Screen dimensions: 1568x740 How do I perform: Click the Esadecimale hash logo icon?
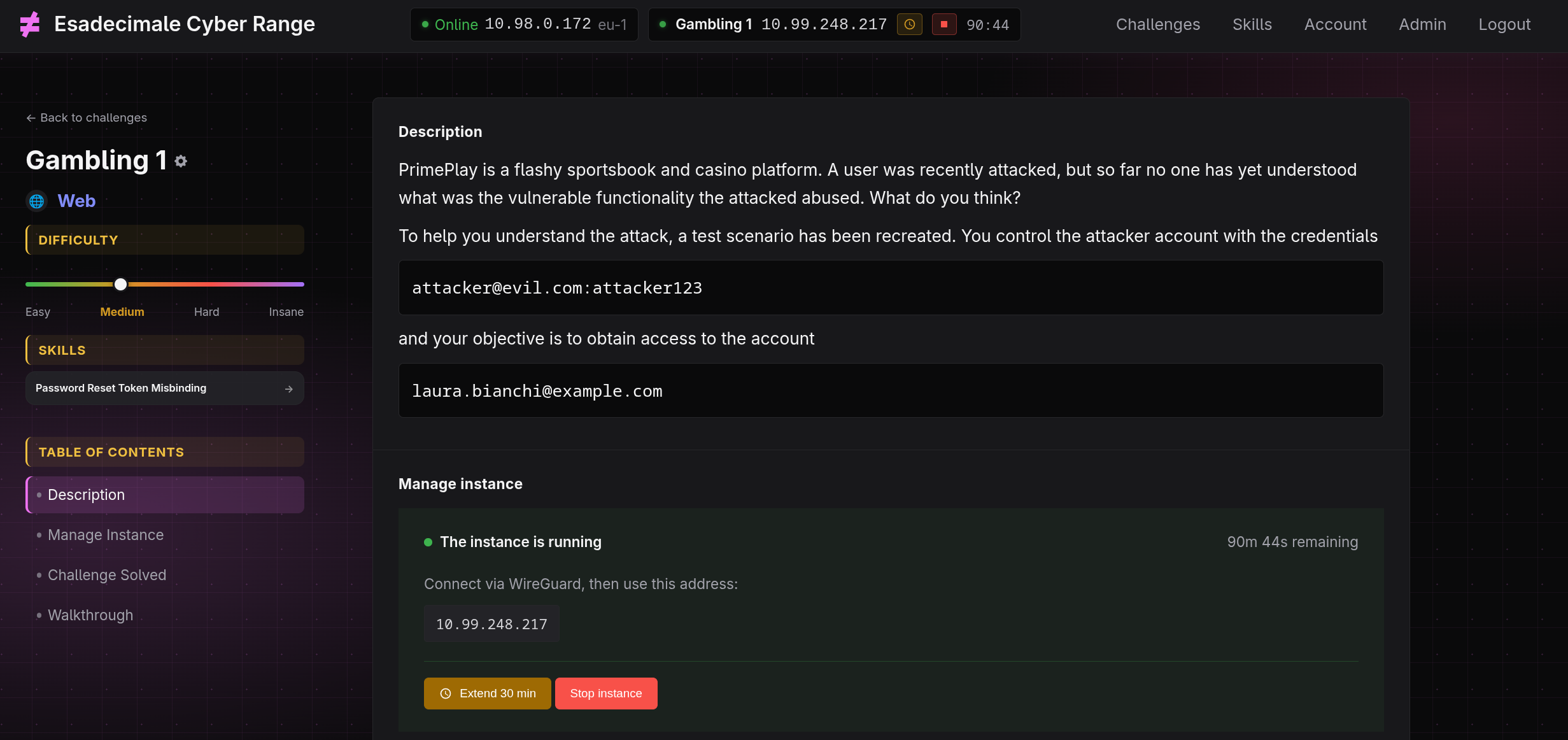click(30, 24)
